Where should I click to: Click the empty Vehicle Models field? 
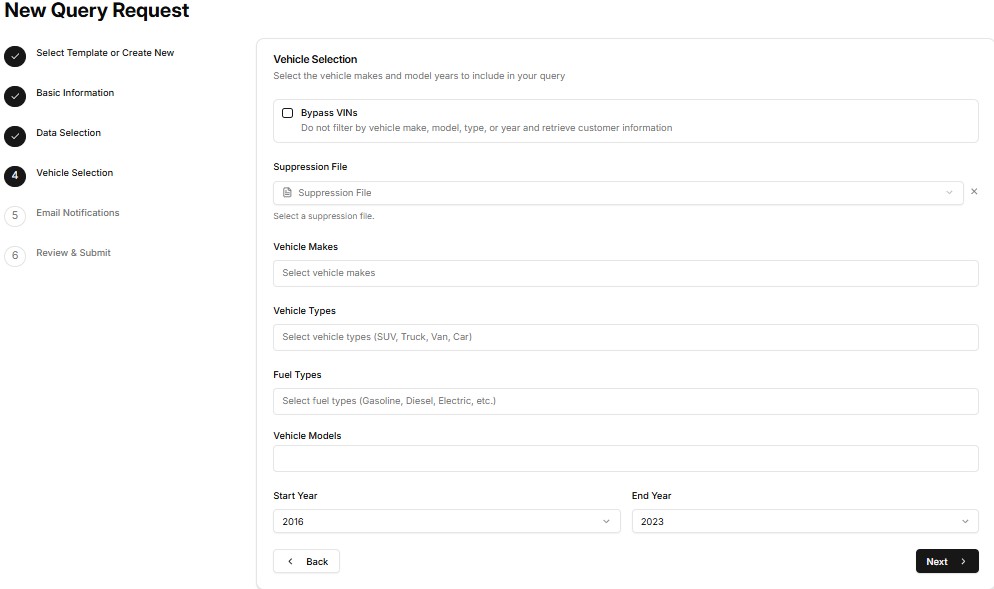(625, 458)
